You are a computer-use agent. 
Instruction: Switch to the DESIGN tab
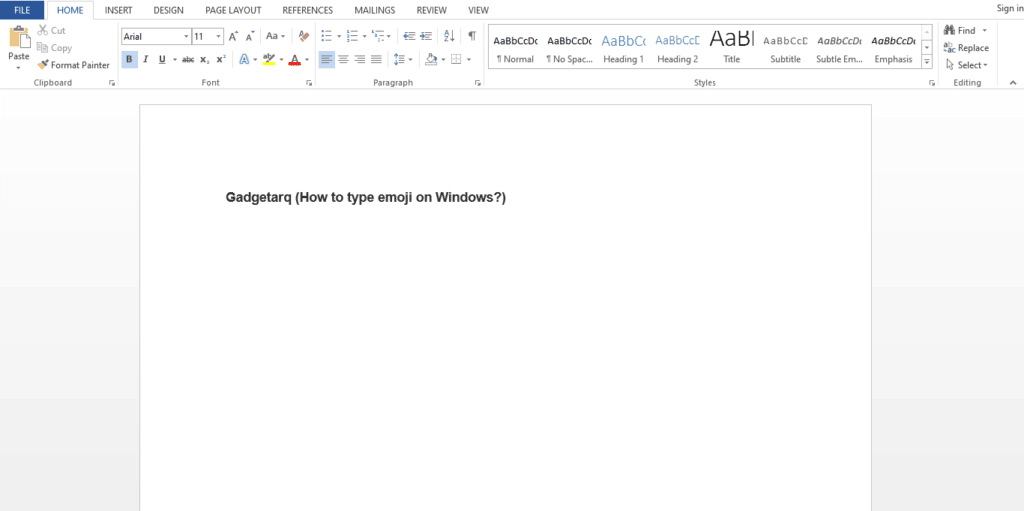pyautogui.click(x=168, y=10)
